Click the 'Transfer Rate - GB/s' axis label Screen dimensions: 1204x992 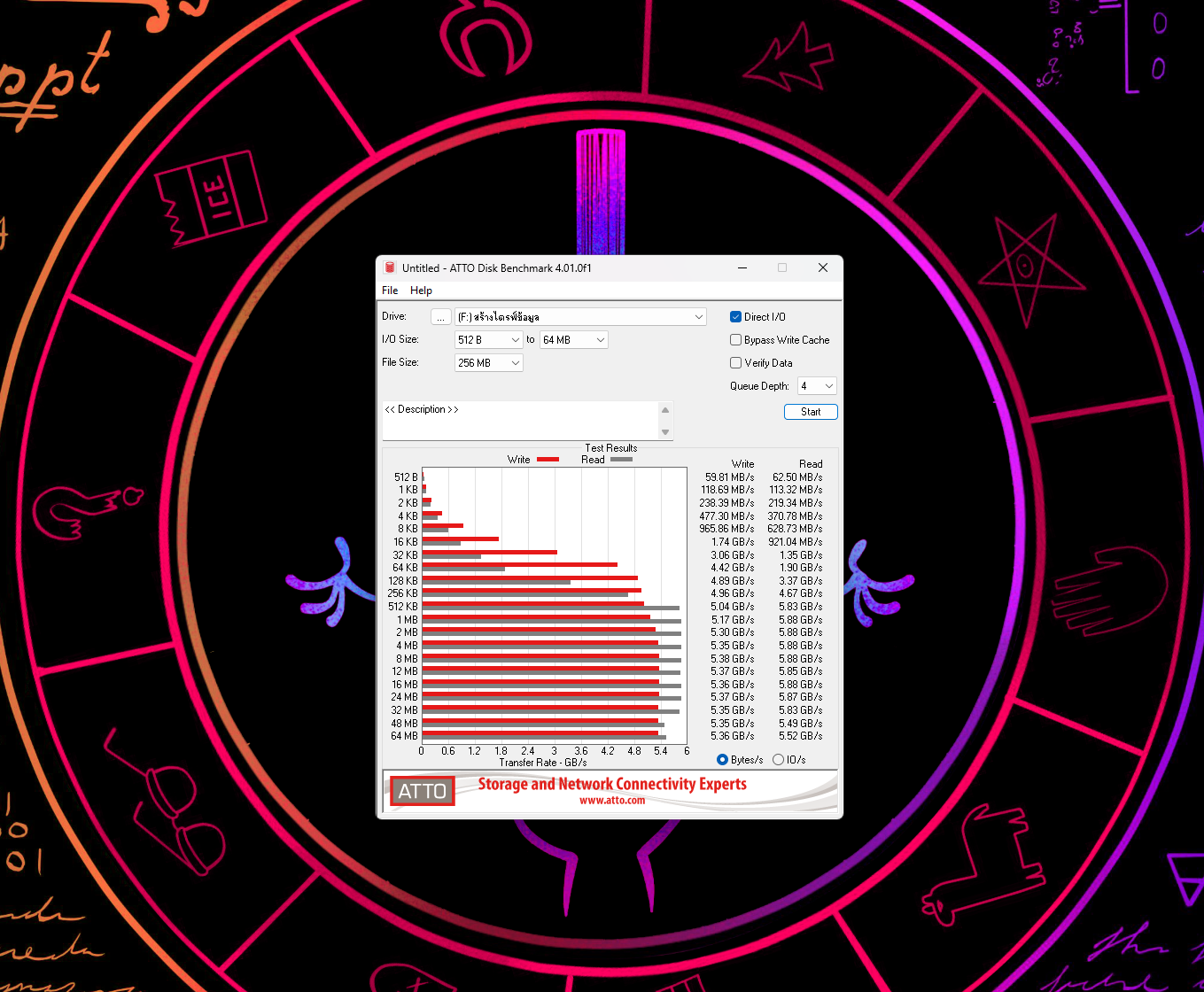pos(543,763)
